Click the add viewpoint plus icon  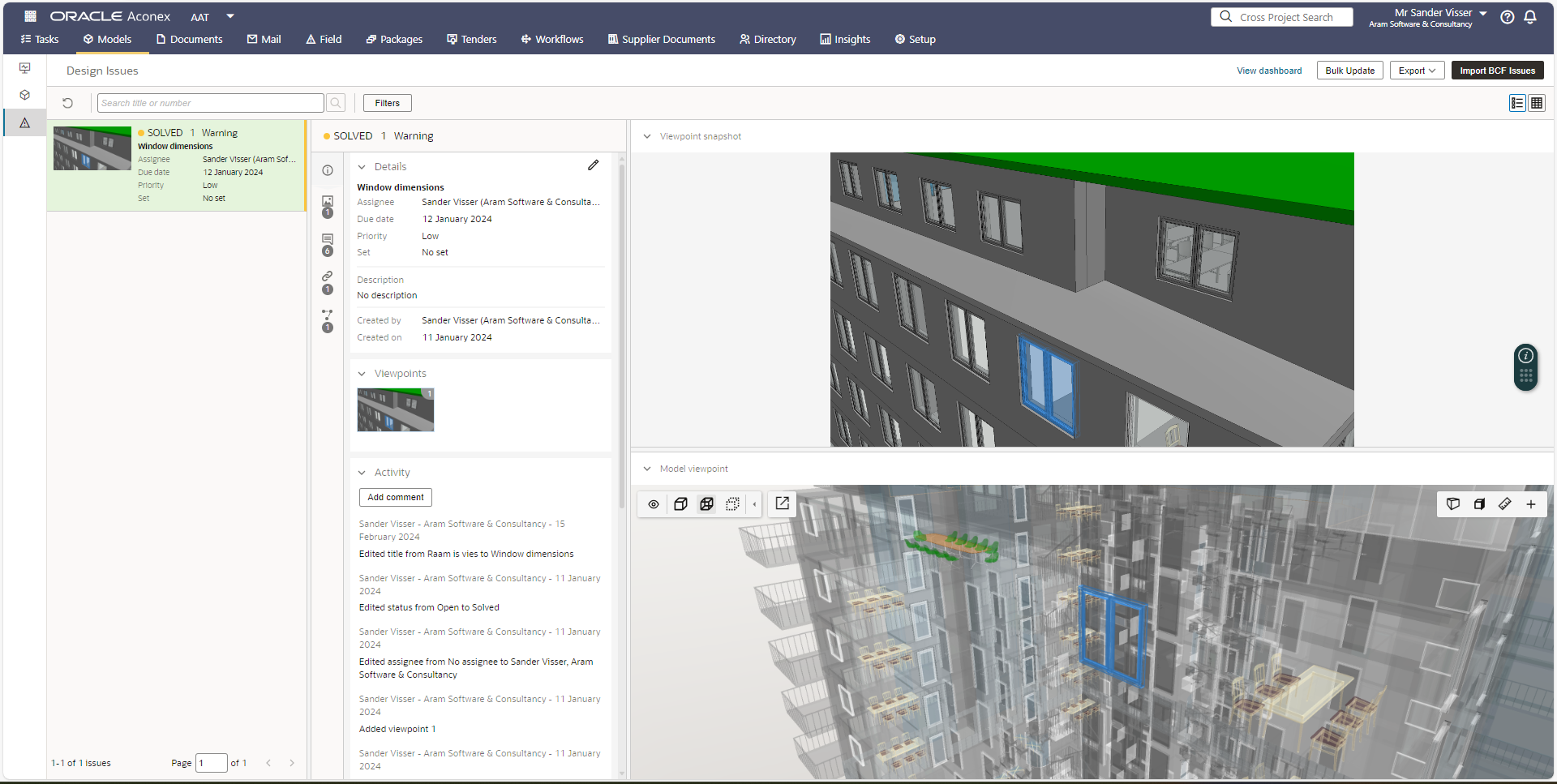click(x=1532, y=503)
